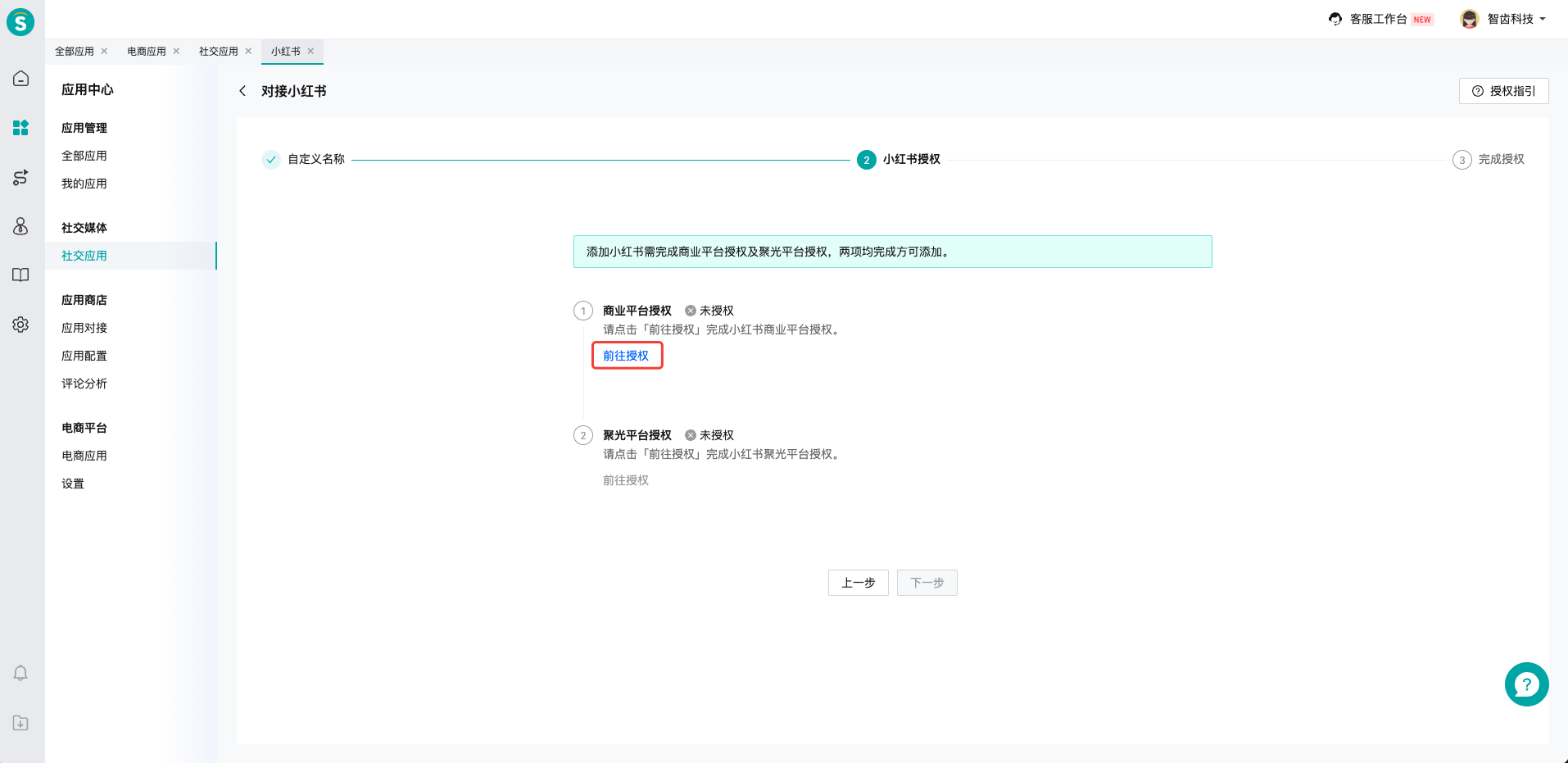Open 客服工作台 link
Image resolution: width=1568 pixels, height=763 pixels.
[1379, 19]
